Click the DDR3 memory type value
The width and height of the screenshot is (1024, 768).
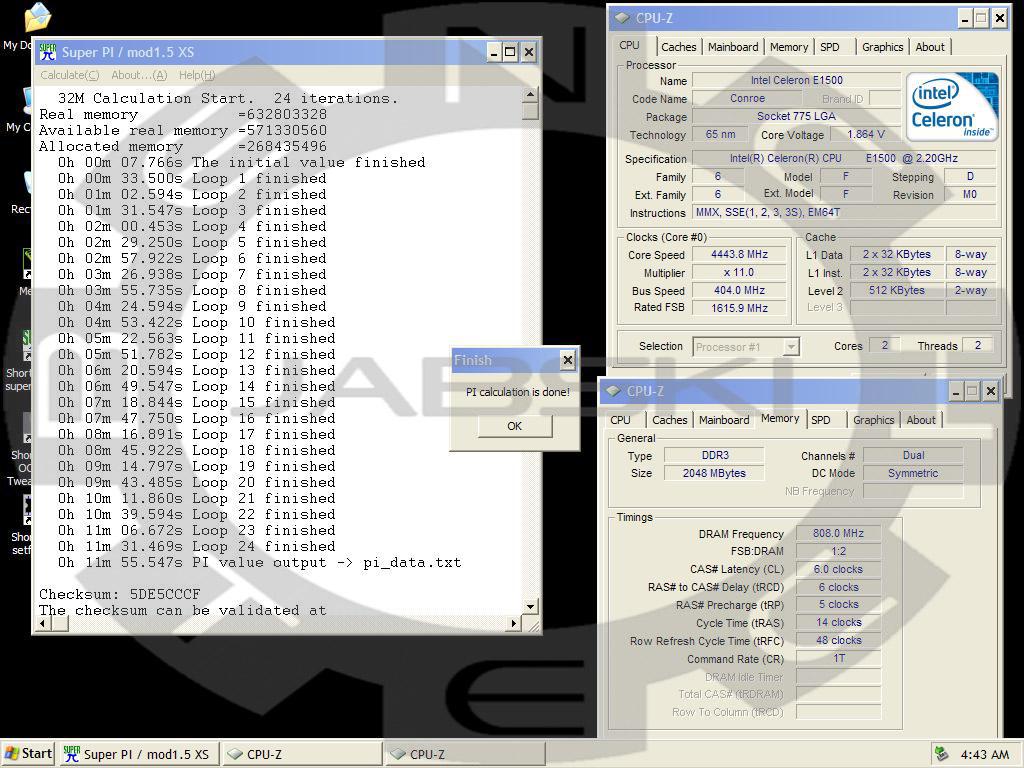tap(714, 455)
